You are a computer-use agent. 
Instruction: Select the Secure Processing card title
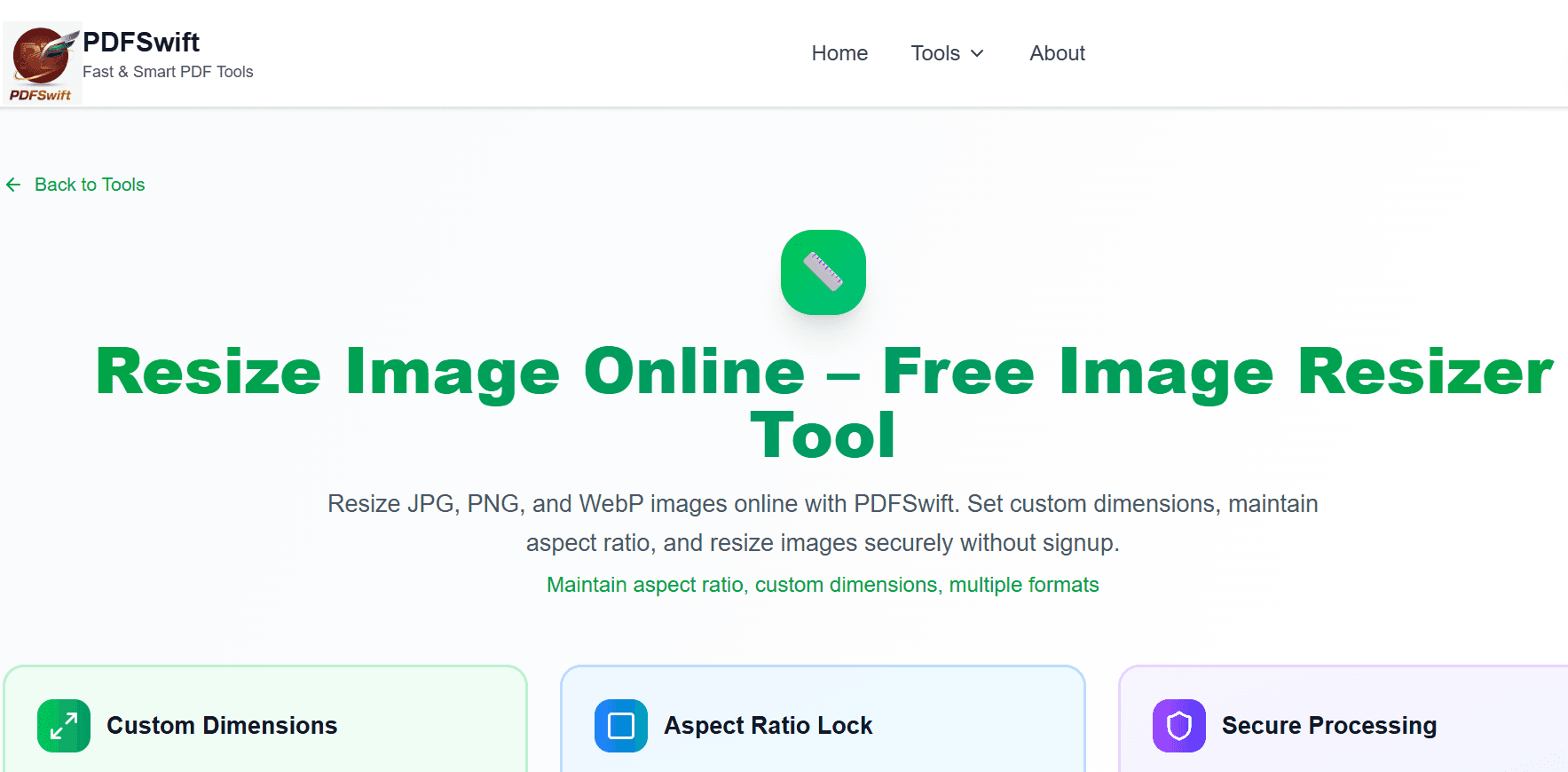[1329, 726]
